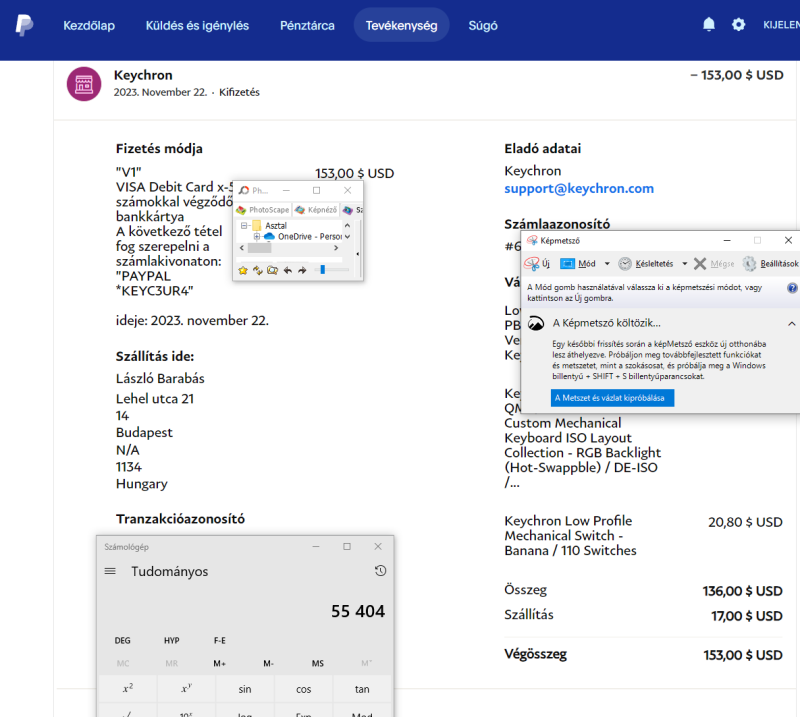Click the star favorites icon in PhotoScape

[x=243, y=270]
